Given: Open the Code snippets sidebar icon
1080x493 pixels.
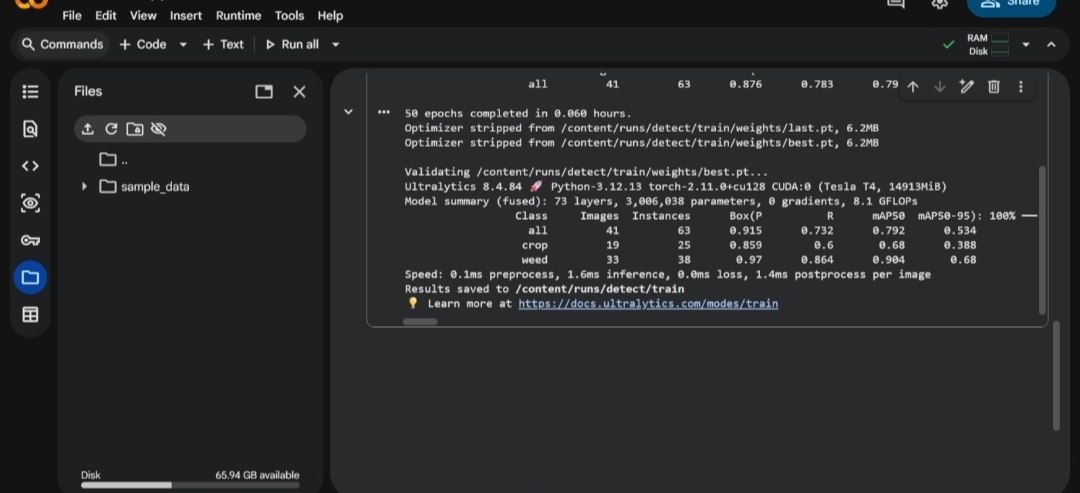Looking at the screenshot, I should point(30,166).
